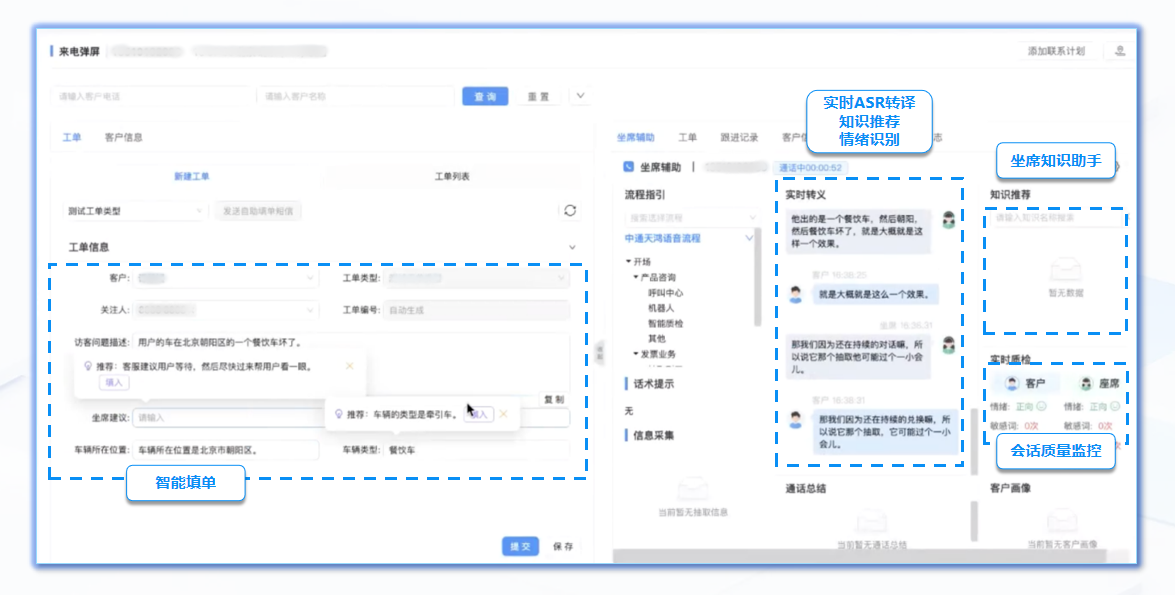1175x595 pixels.
Task: Expand the search filter chevron next to 重置
Action: [x=581, y=96]
